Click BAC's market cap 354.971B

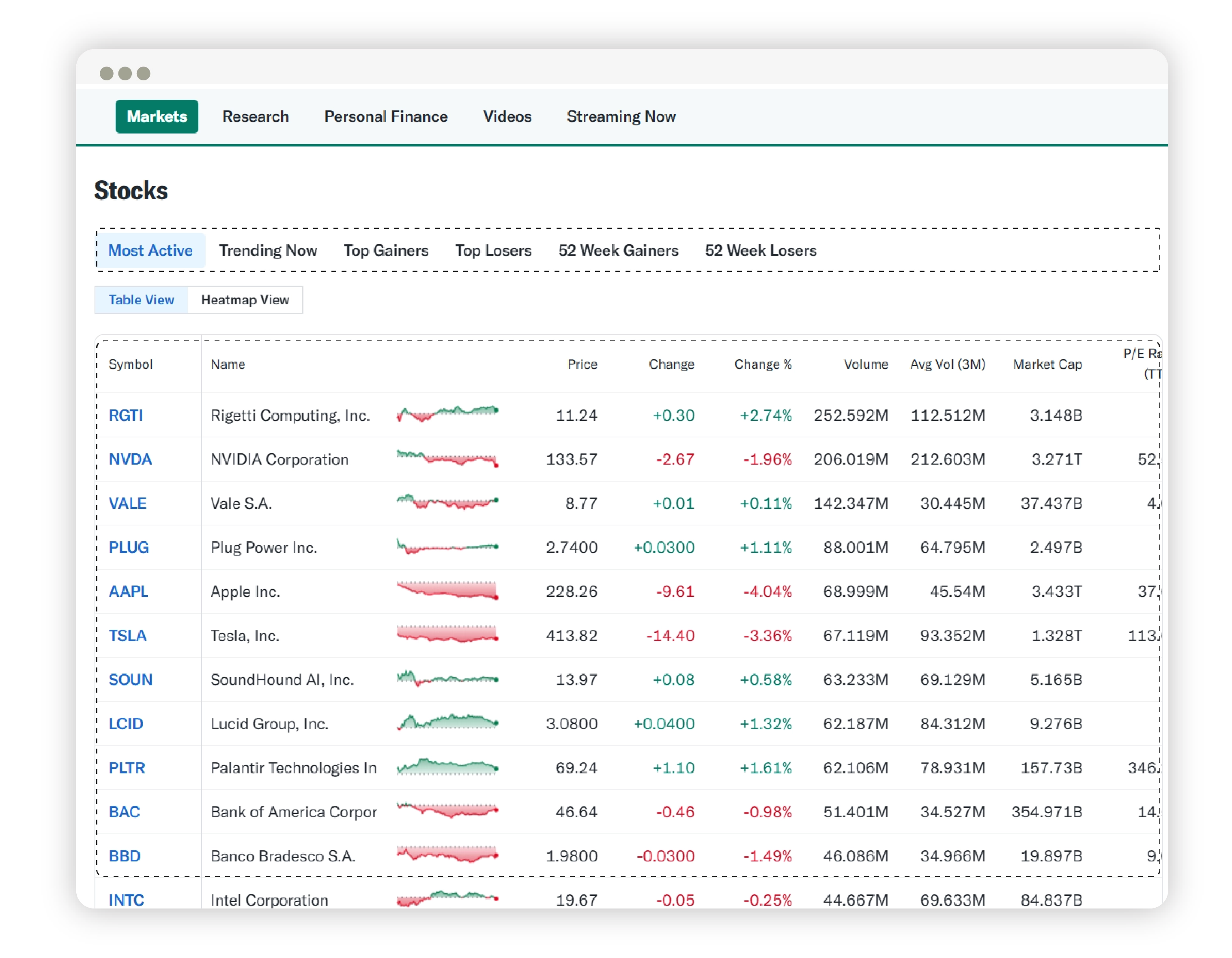(1047, 811)
